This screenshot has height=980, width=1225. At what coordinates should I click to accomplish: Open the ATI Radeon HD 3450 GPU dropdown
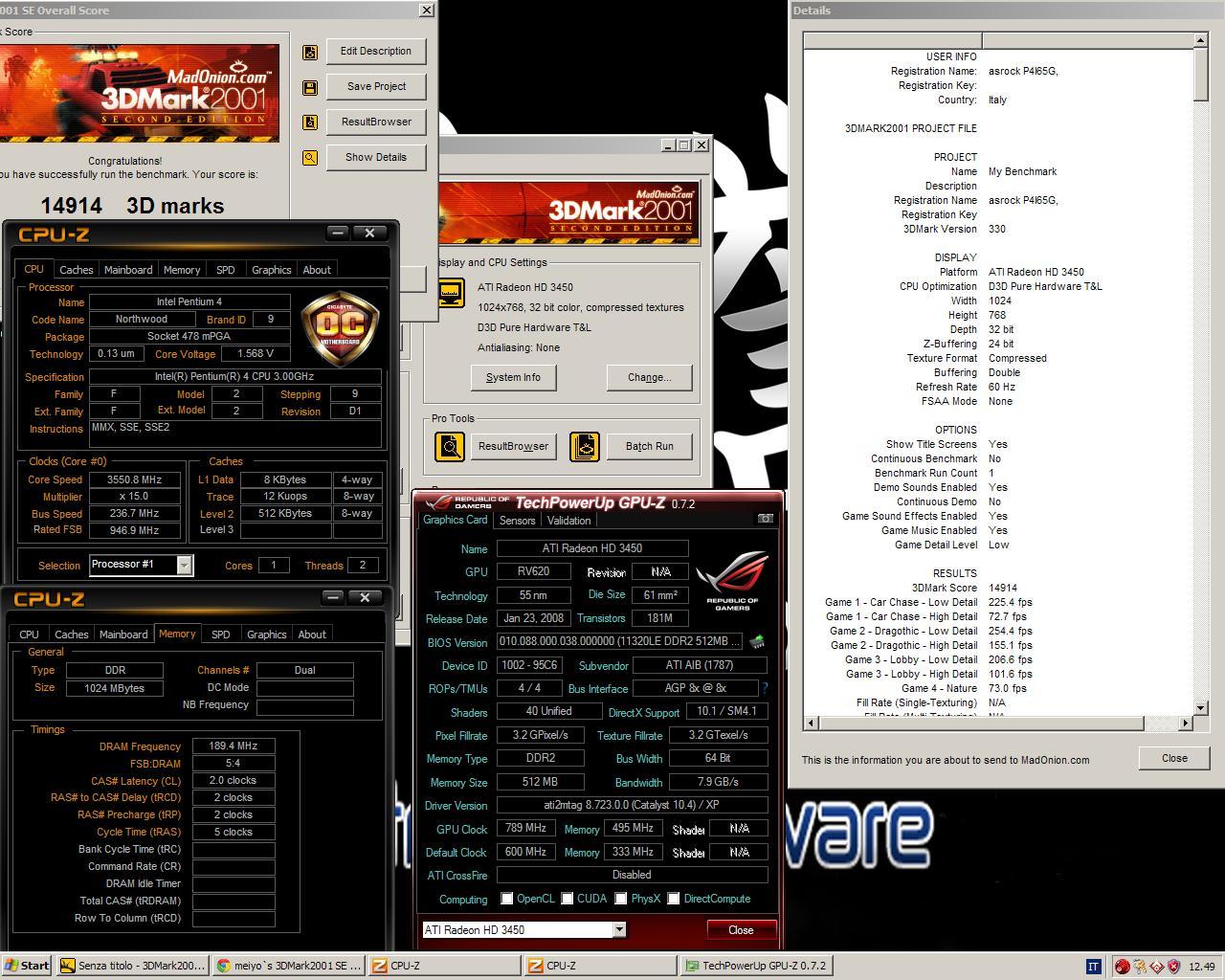(x=619, y=929)
